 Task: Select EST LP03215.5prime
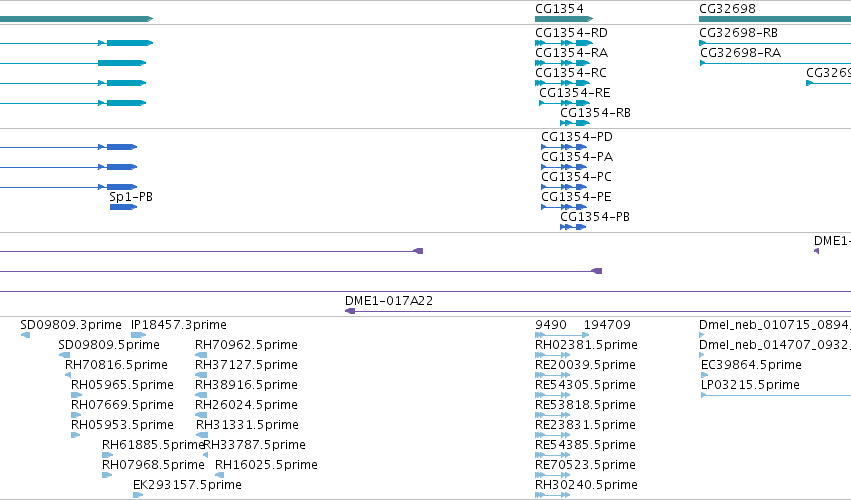point(751,385)
